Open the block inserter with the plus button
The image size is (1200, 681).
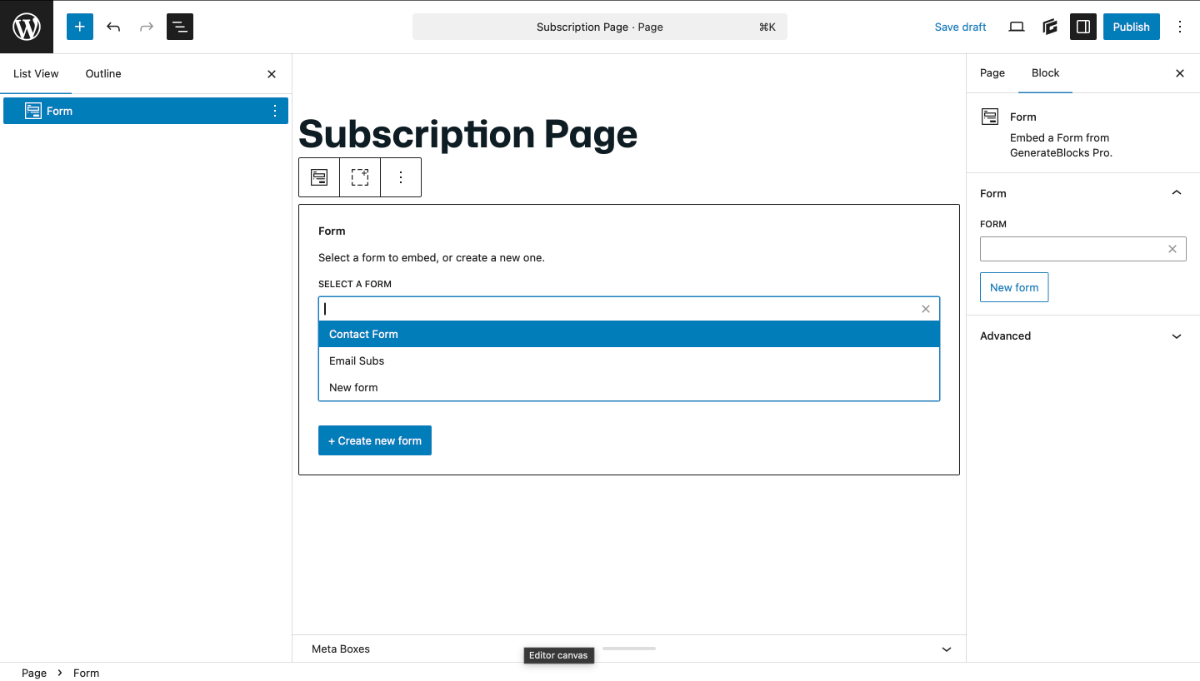click(x=80, y=27)
